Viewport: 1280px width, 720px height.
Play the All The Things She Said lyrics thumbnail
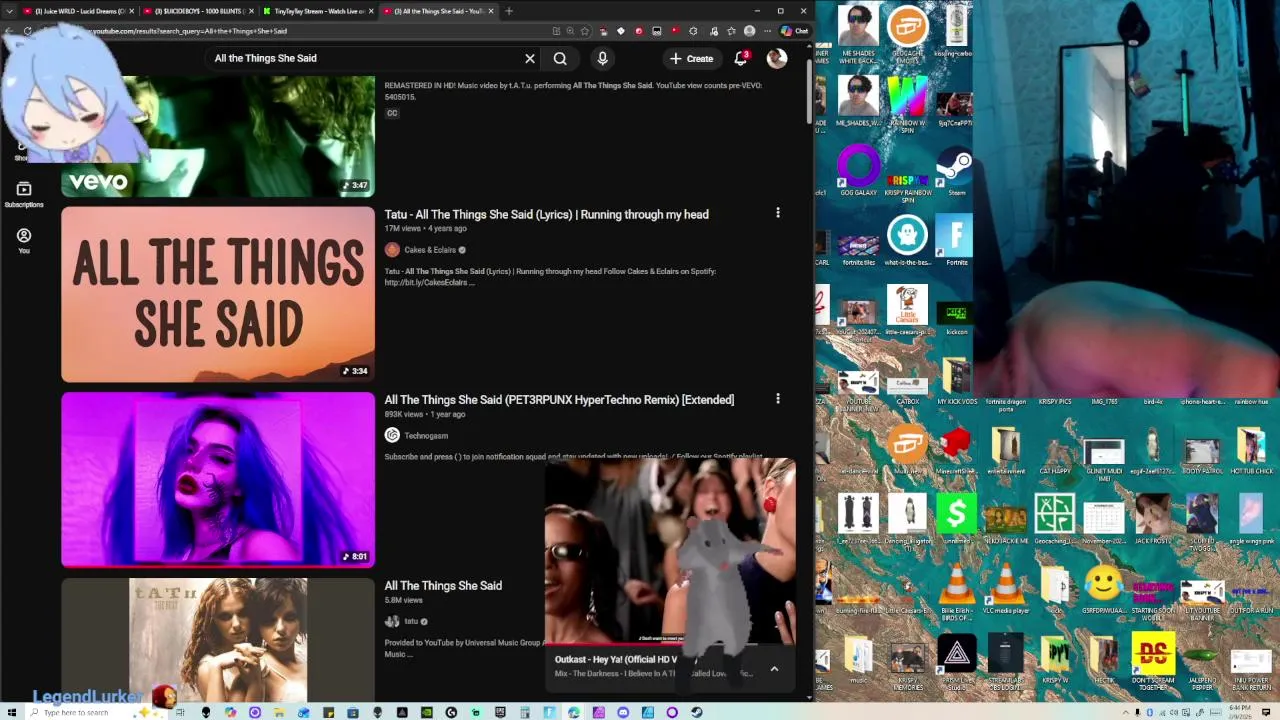pos(218,295)
